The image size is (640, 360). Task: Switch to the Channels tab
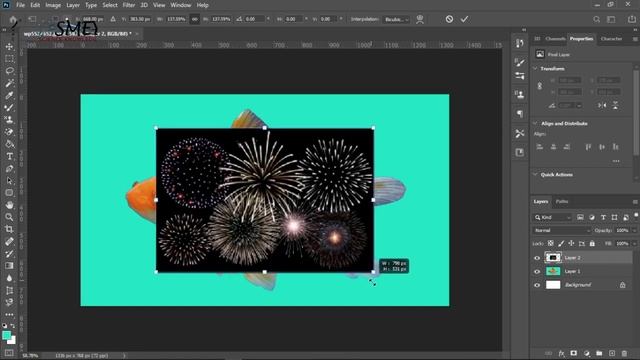coord(555,39)
